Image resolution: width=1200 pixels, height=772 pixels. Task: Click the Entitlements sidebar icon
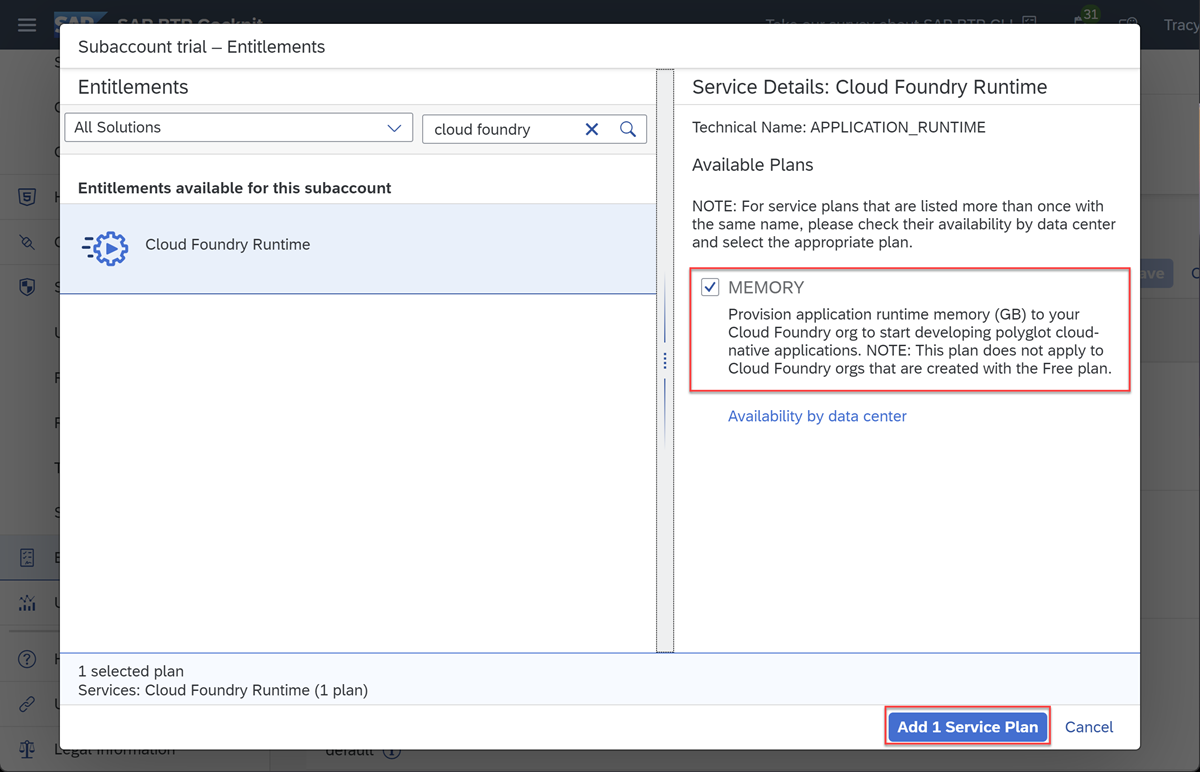[x=27, y=558]
